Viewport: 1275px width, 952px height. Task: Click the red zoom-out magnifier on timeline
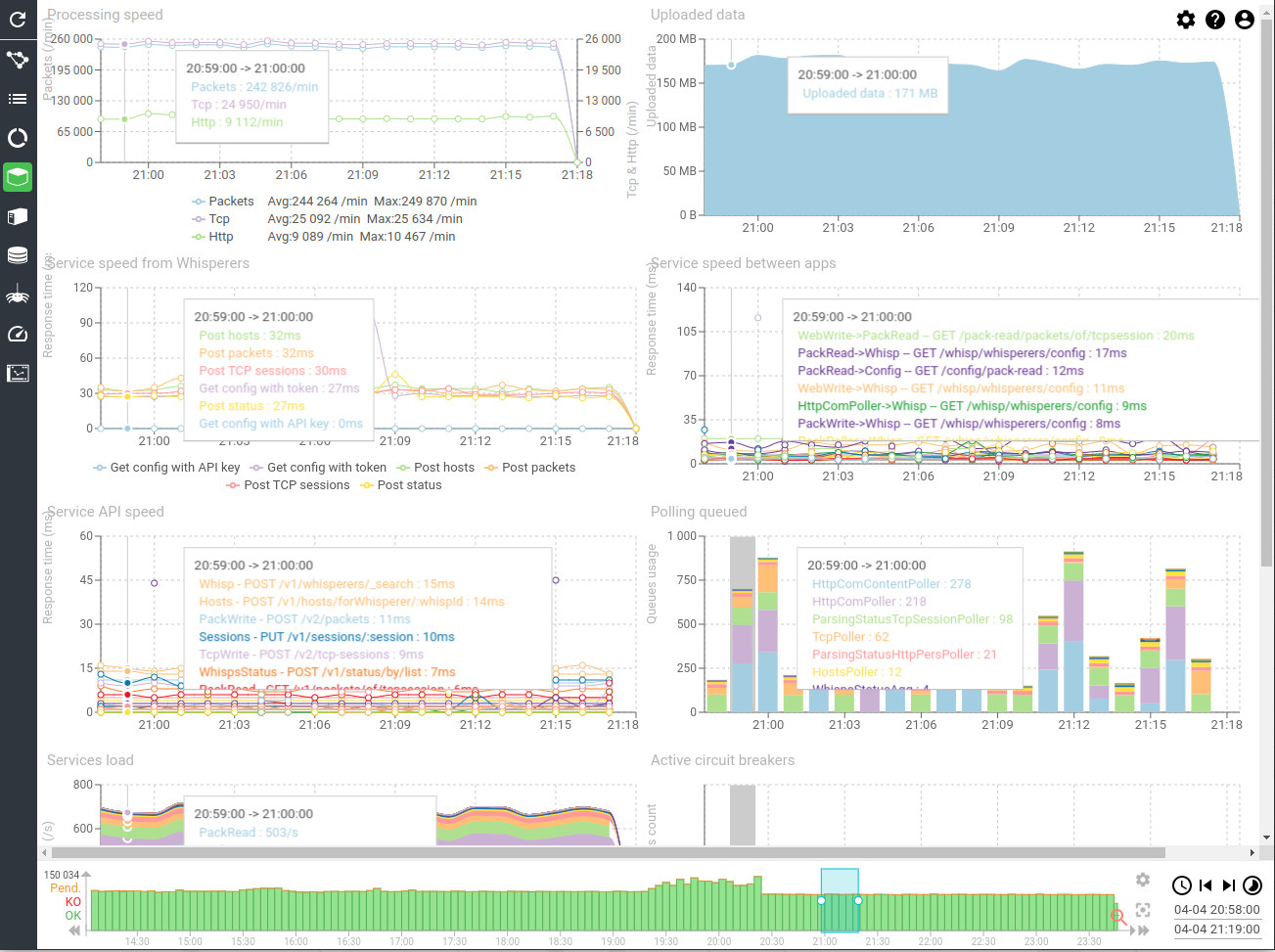[x=1118, y=917]
